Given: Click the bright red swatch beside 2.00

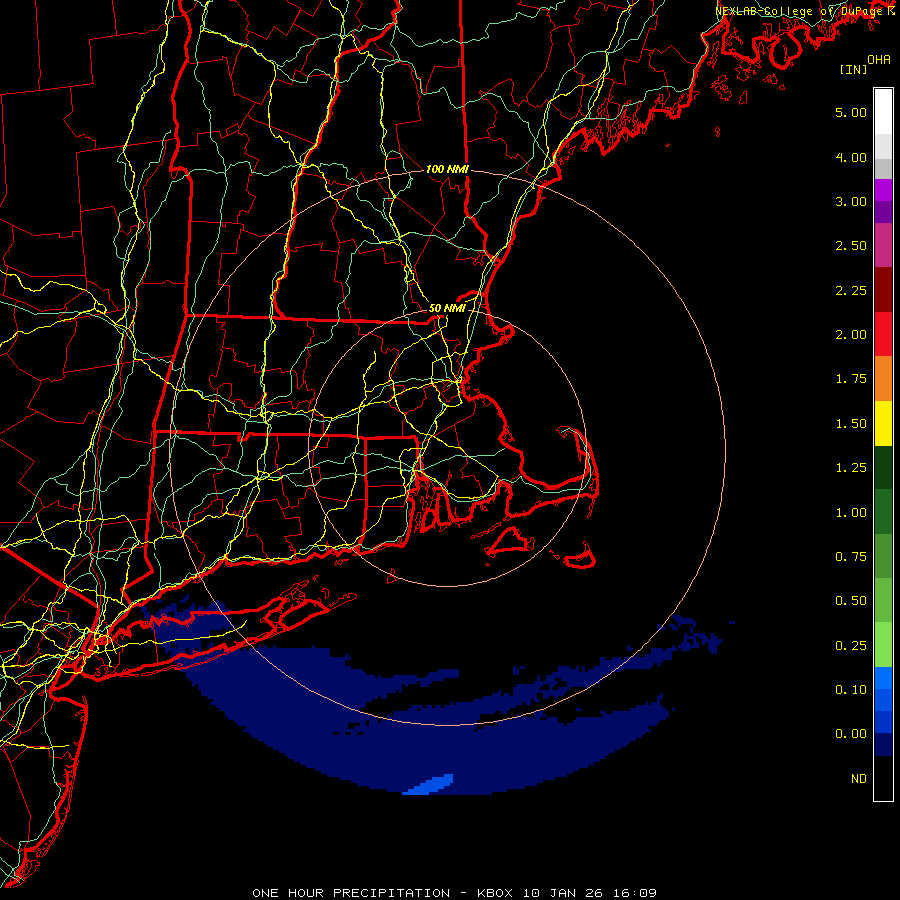Looking at the screenshot, I should 883,334.
